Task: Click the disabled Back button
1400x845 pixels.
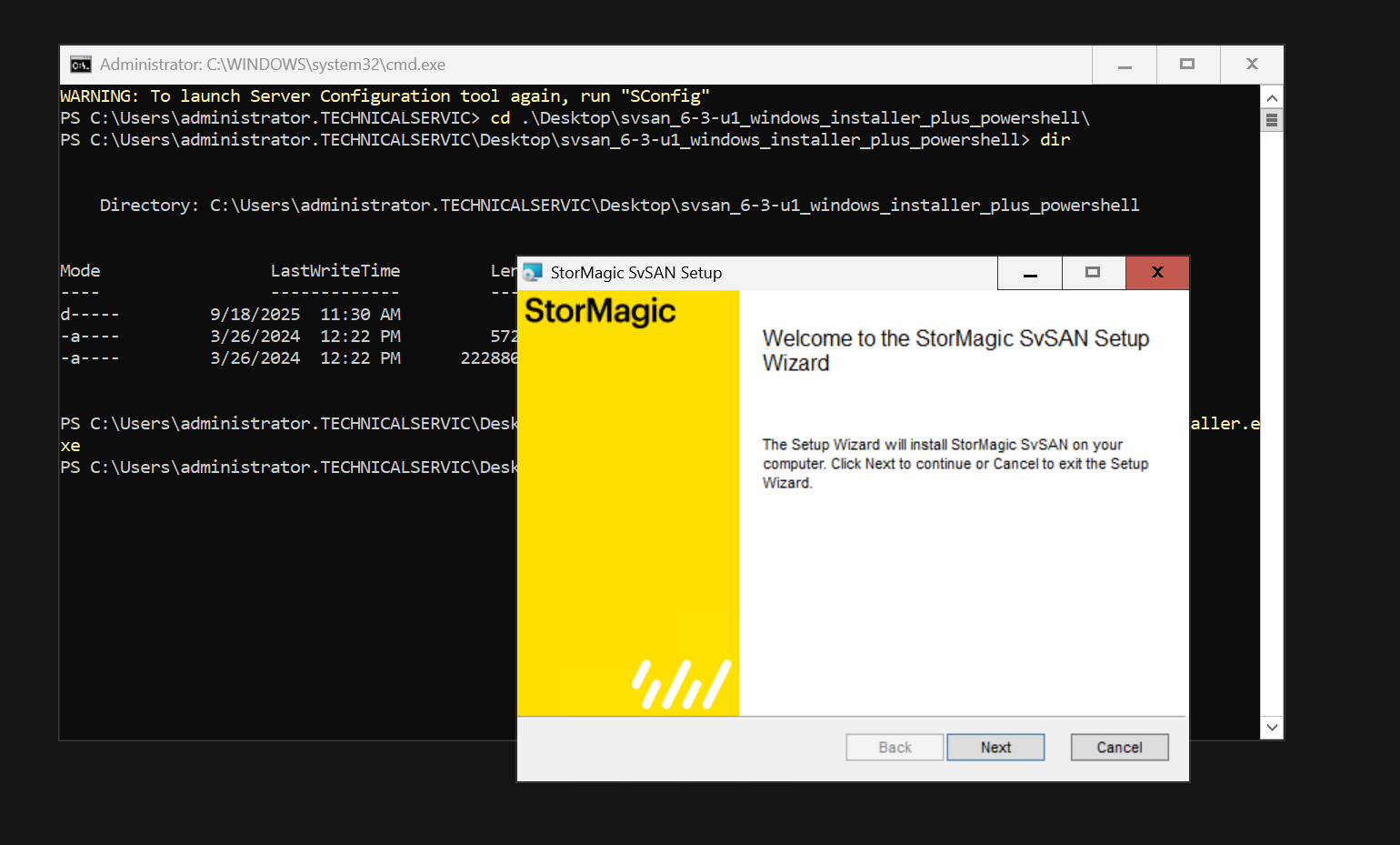Action: click(895, 747)
